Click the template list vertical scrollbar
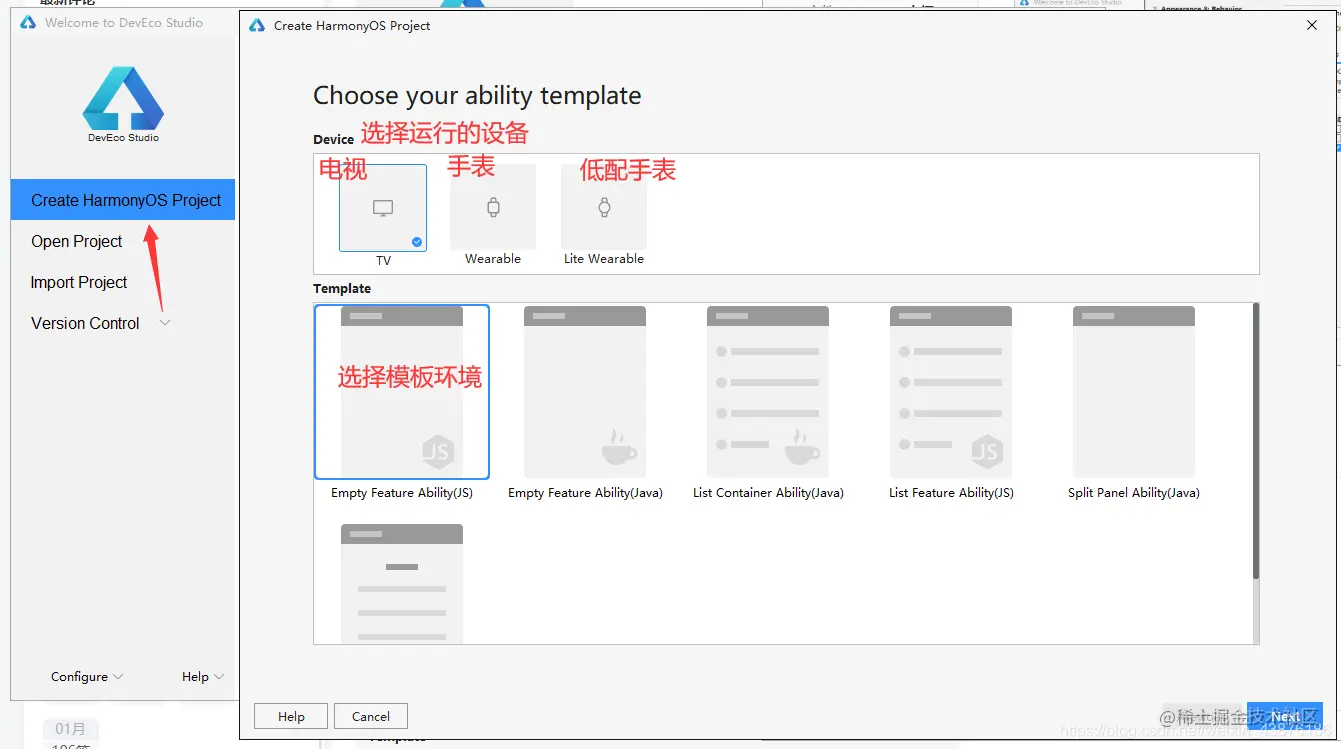Viewport: 1341px width, 749px height. coord(1256,440)
